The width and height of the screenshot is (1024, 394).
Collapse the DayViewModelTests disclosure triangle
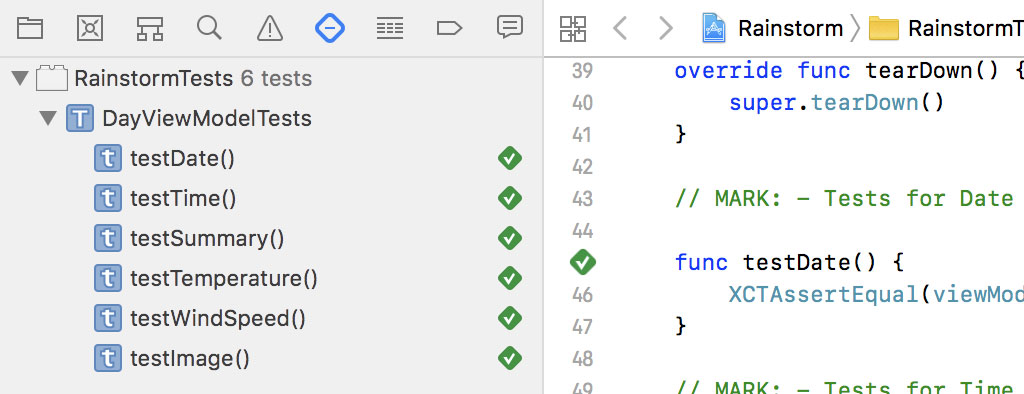pyautogui.click(x=48, y=118)
